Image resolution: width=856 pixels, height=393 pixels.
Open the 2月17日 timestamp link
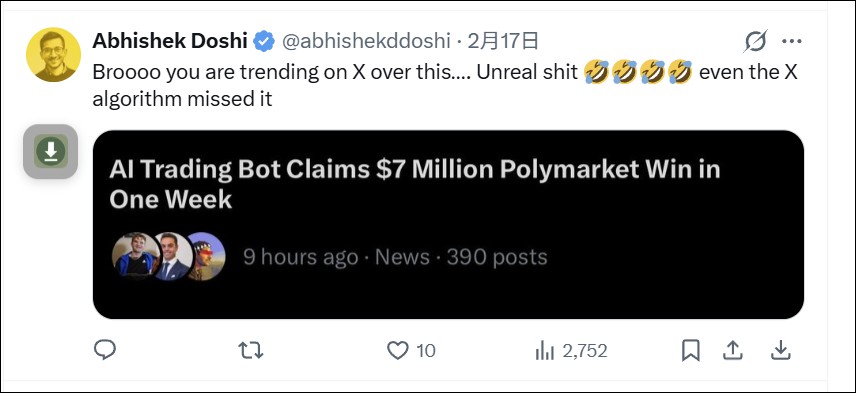(503, 41)
